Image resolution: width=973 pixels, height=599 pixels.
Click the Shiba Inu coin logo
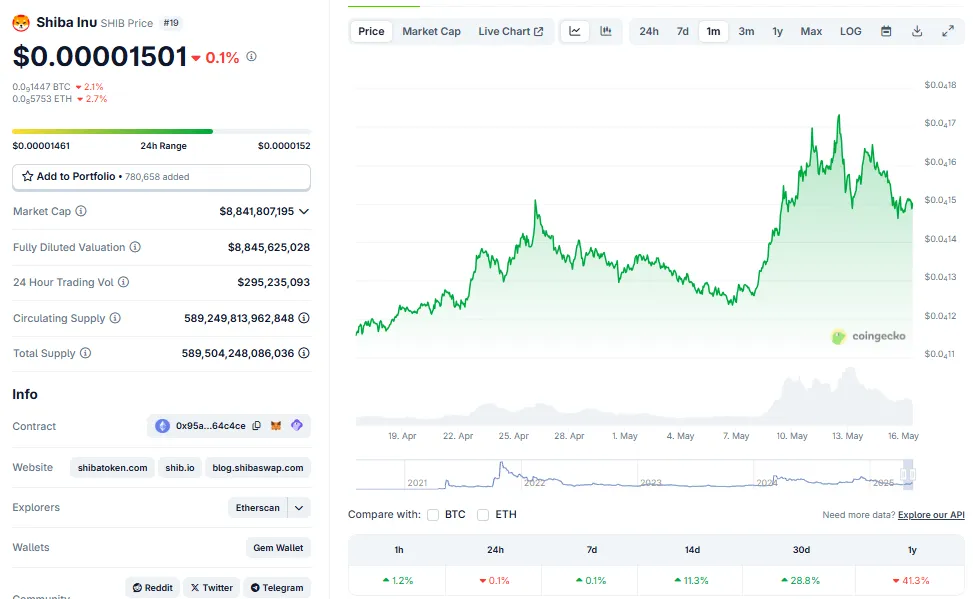(21, 23)
